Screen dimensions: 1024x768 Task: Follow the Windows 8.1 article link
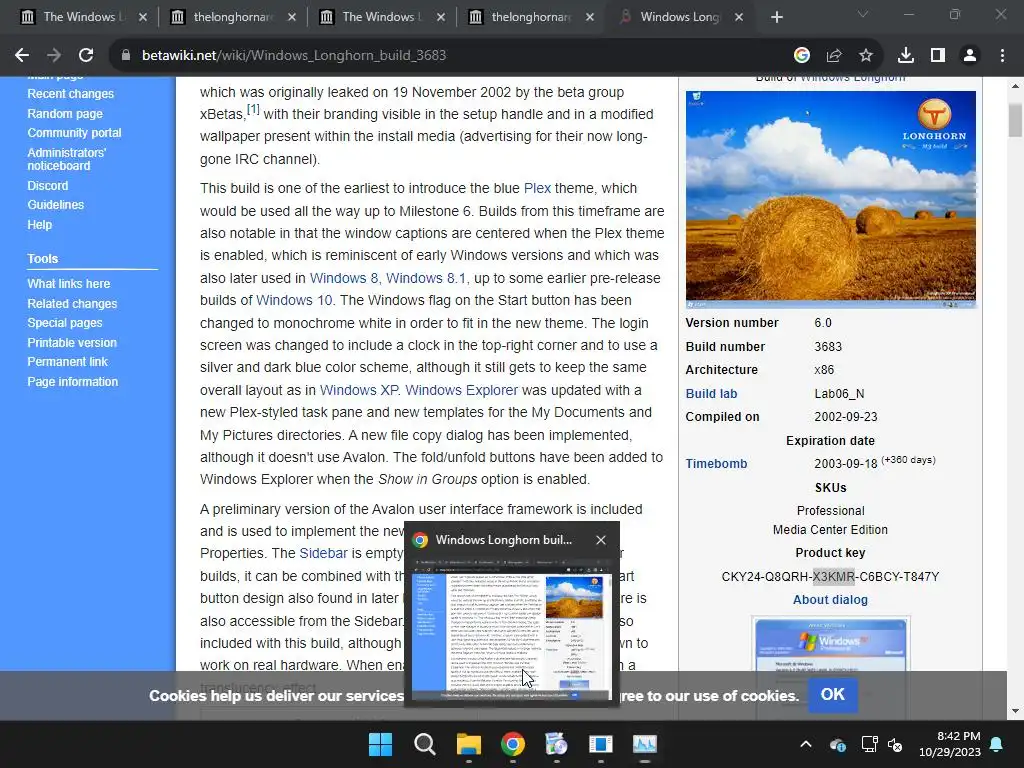426,278
